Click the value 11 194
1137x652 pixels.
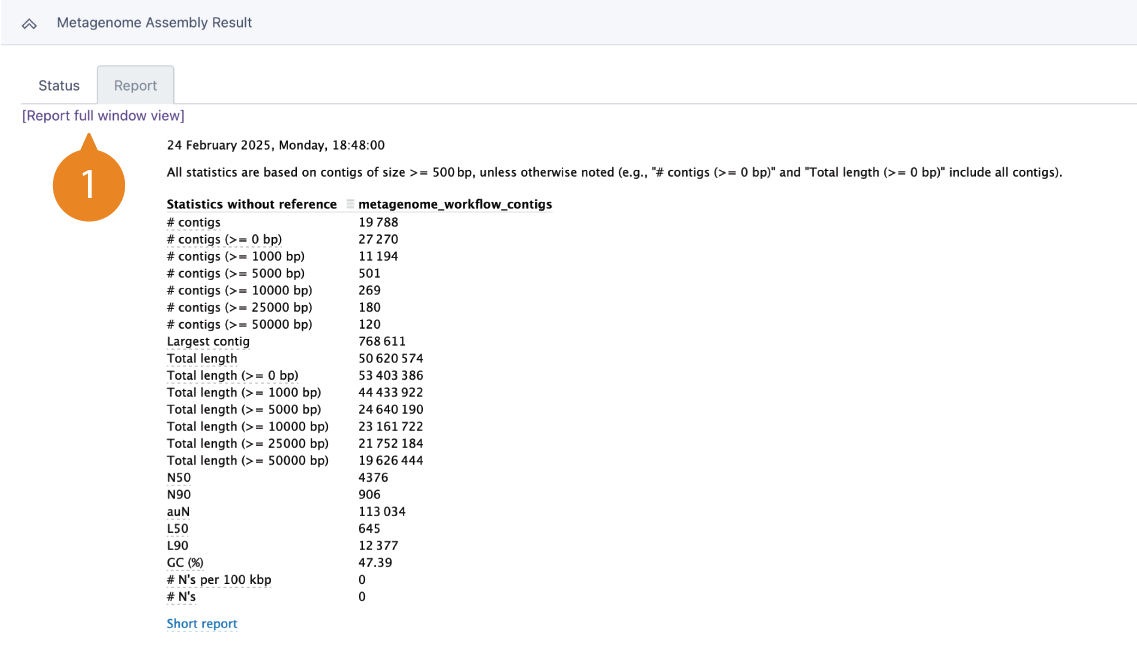pyautogui.click(x=378, y=257)
